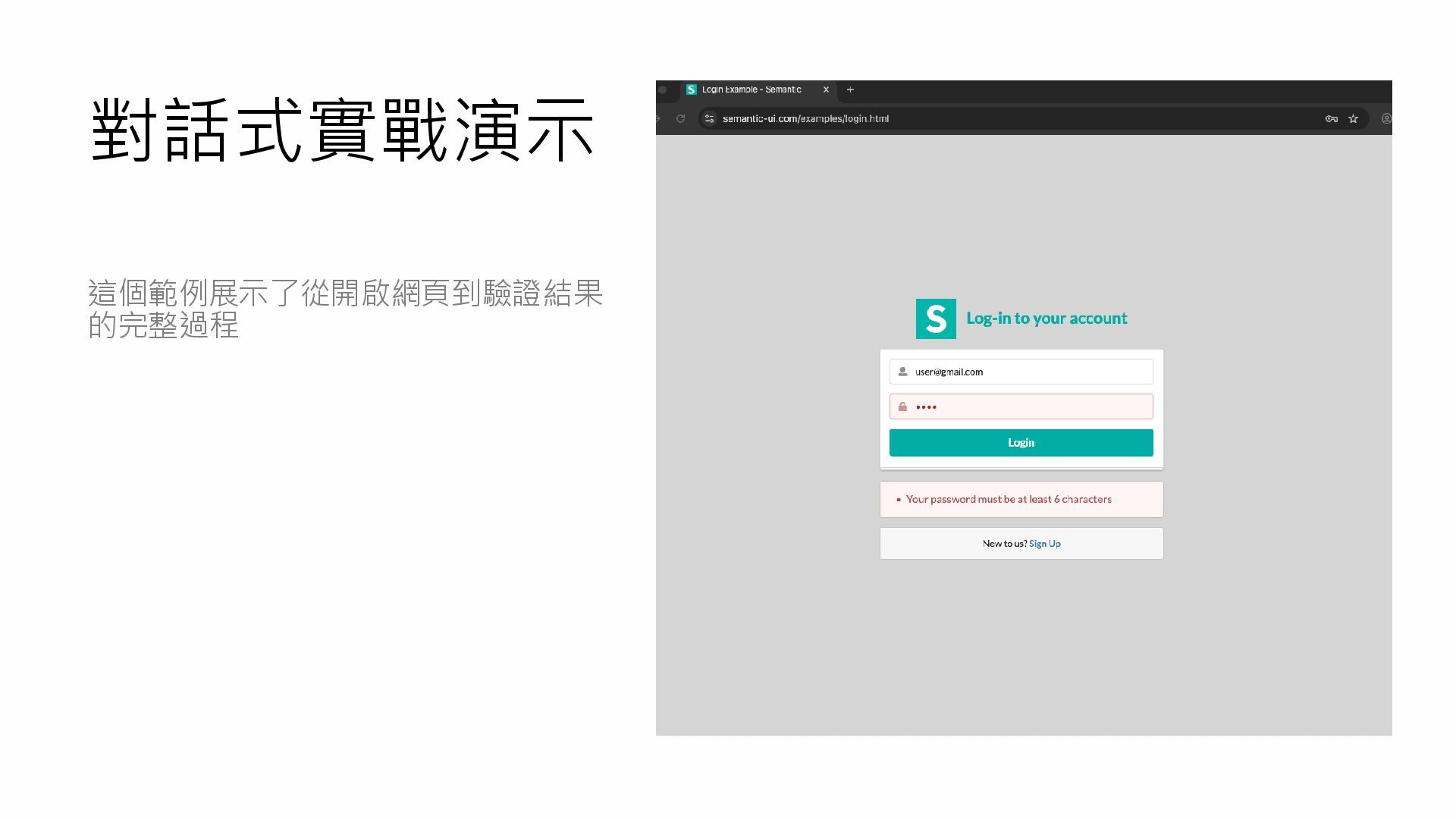The width and height of the screenshot is (1456, 819).
Task: Close the Login Example tab
Action: tap(826, 89)
